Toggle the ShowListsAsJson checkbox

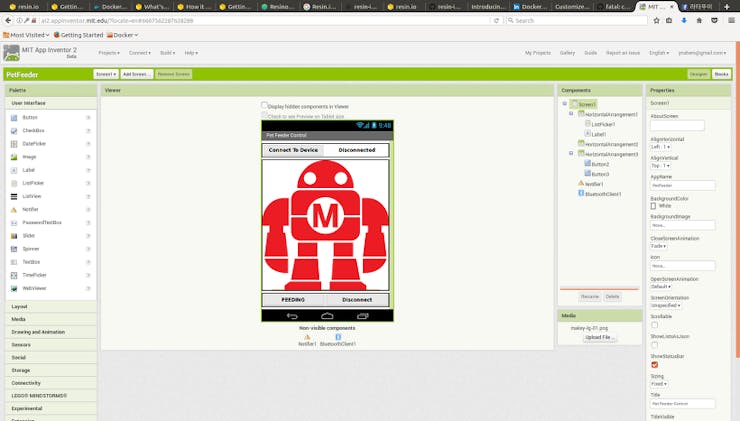pyautogui.click(x=654, y=345)
